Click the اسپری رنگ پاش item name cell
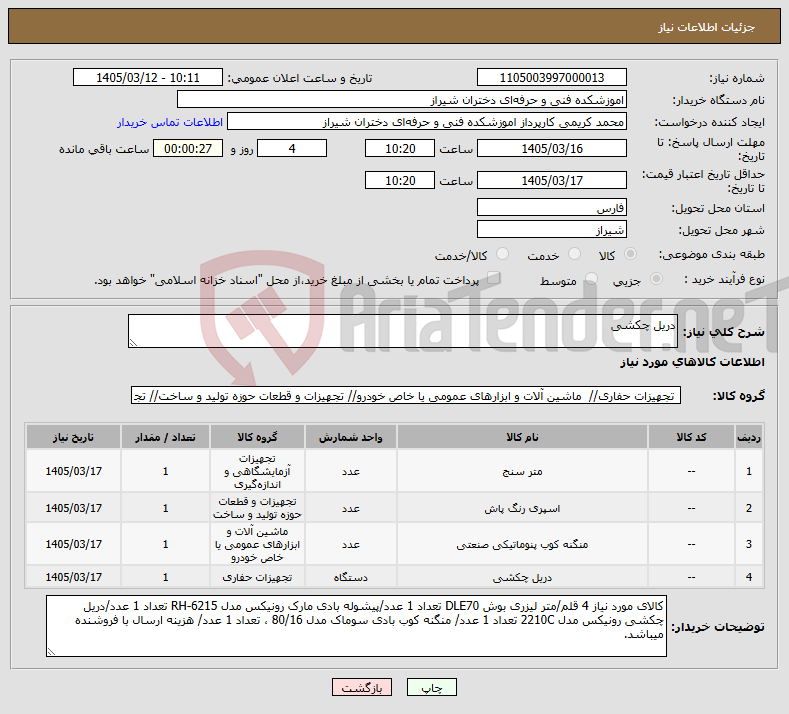 tap(522, 508)
